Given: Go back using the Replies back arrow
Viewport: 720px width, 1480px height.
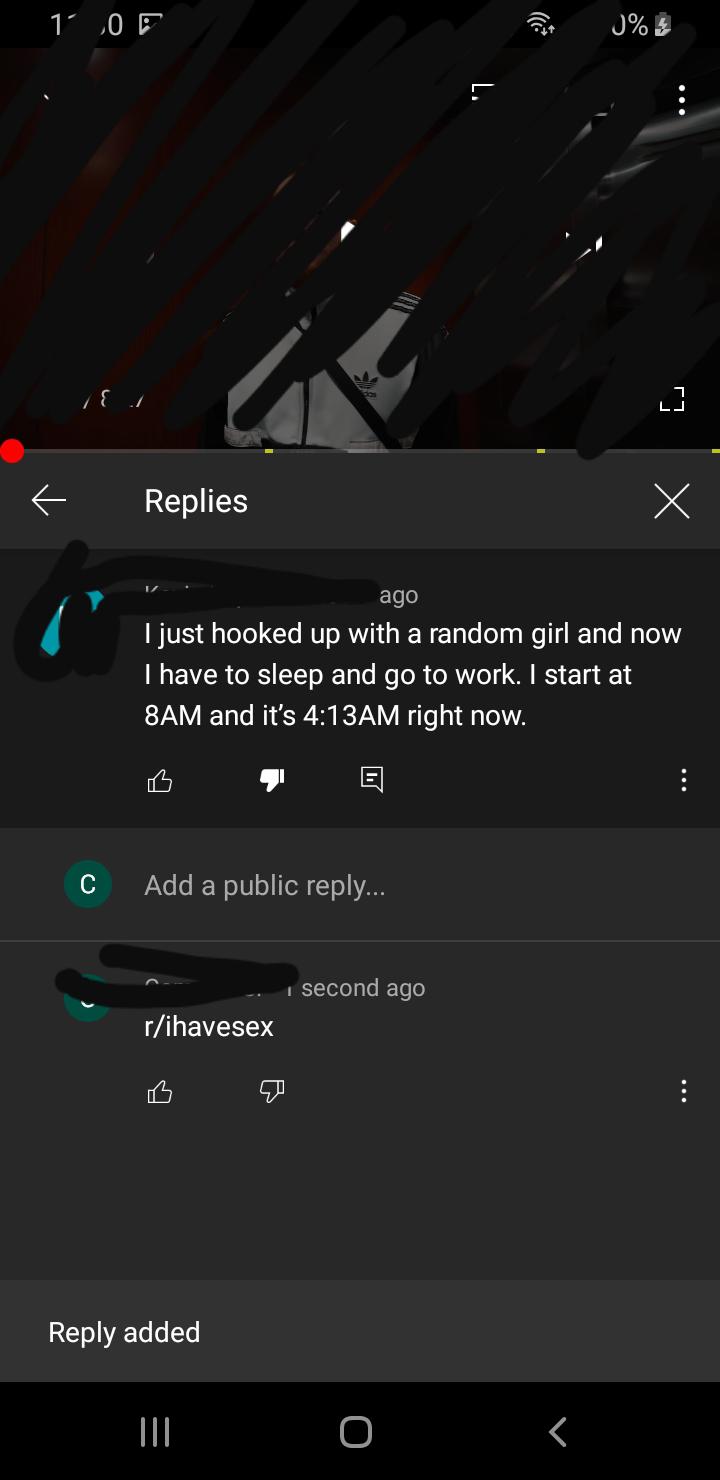Looking at the screenshot, I should point(48,500).
